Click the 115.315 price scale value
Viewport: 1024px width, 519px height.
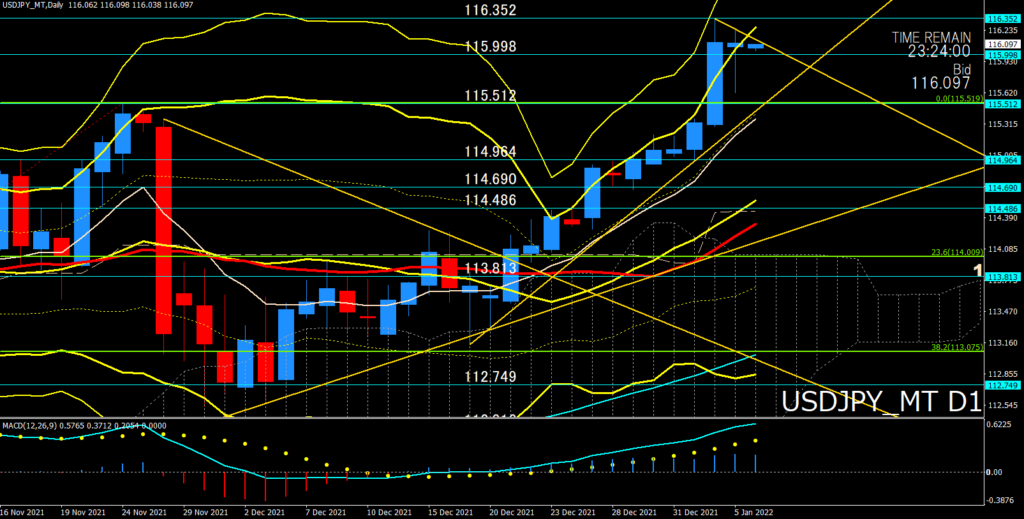(1002, 124)
